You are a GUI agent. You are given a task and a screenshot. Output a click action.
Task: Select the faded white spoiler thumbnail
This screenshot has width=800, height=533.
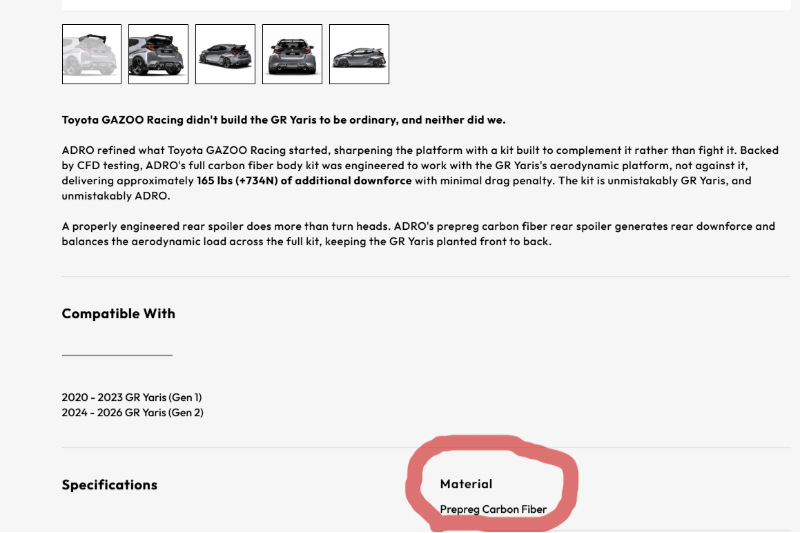point(91,54)
